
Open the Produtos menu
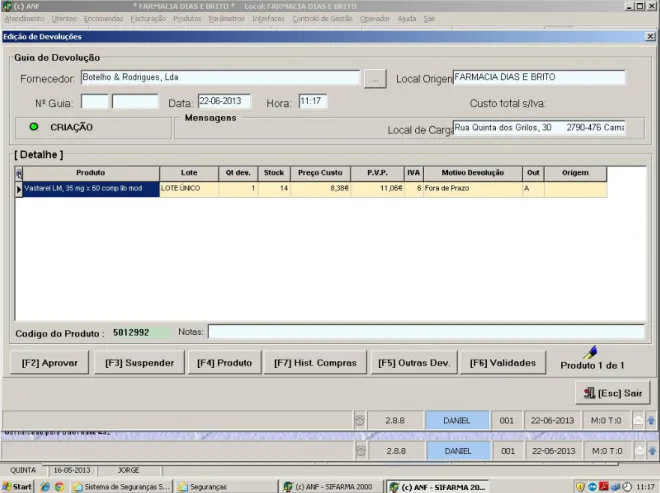[187, 19]
